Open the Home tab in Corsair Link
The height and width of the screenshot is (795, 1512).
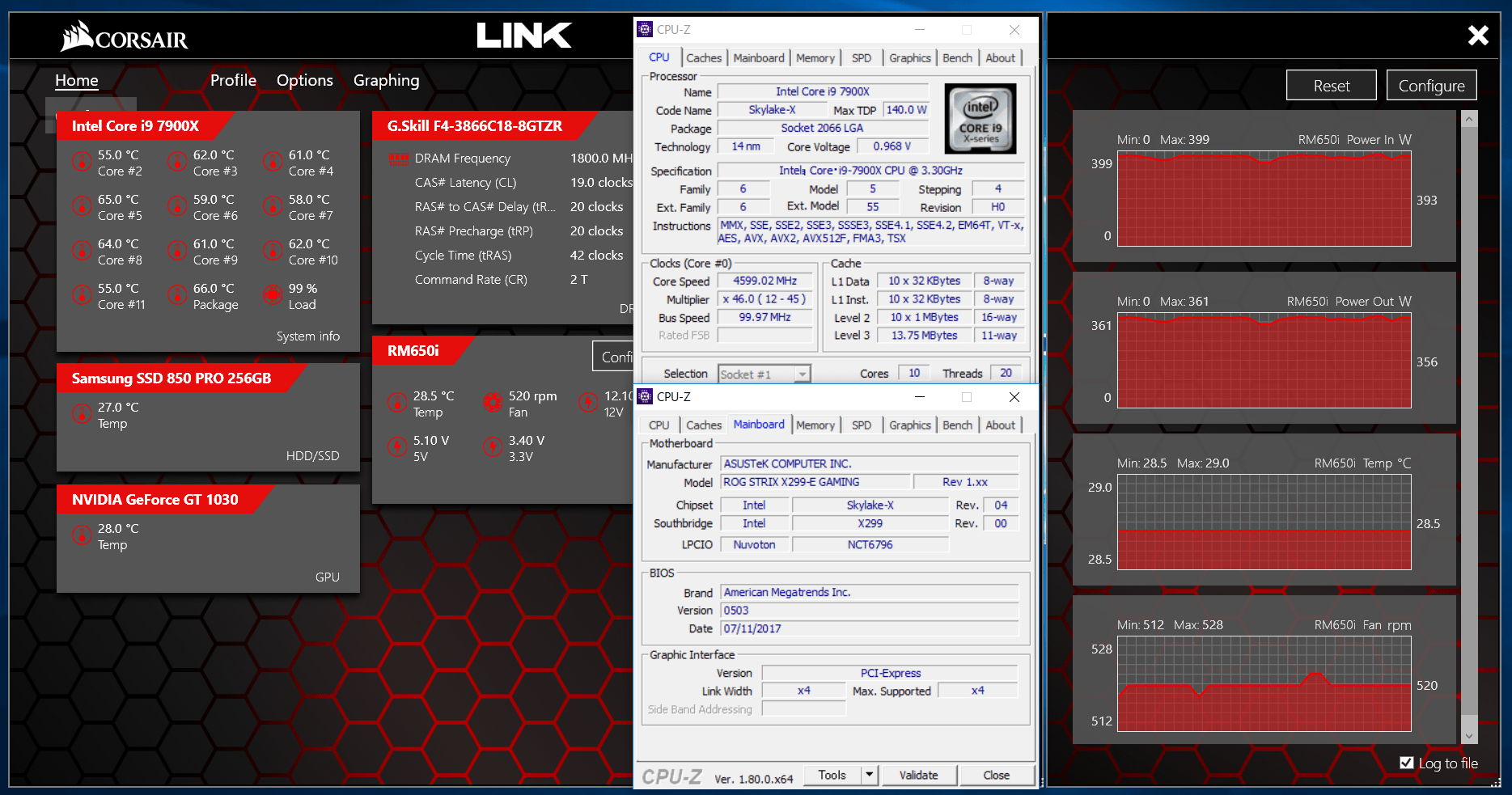[77, 80]
